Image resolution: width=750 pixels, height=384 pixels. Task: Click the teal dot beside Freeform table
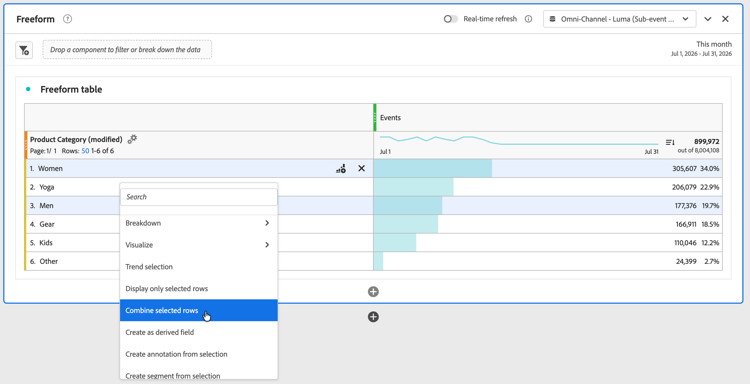point(28,89)
